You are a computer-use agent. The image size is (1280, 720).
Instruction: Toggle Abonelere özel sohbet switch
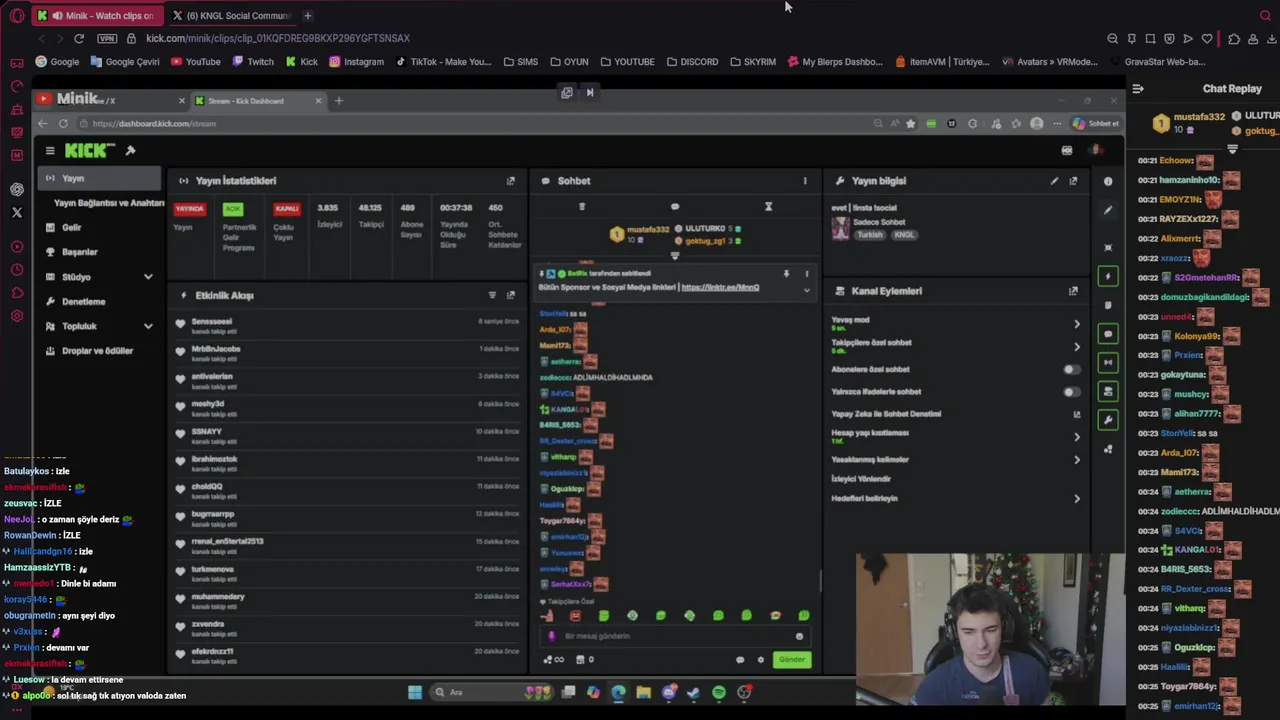[1071, 369]
